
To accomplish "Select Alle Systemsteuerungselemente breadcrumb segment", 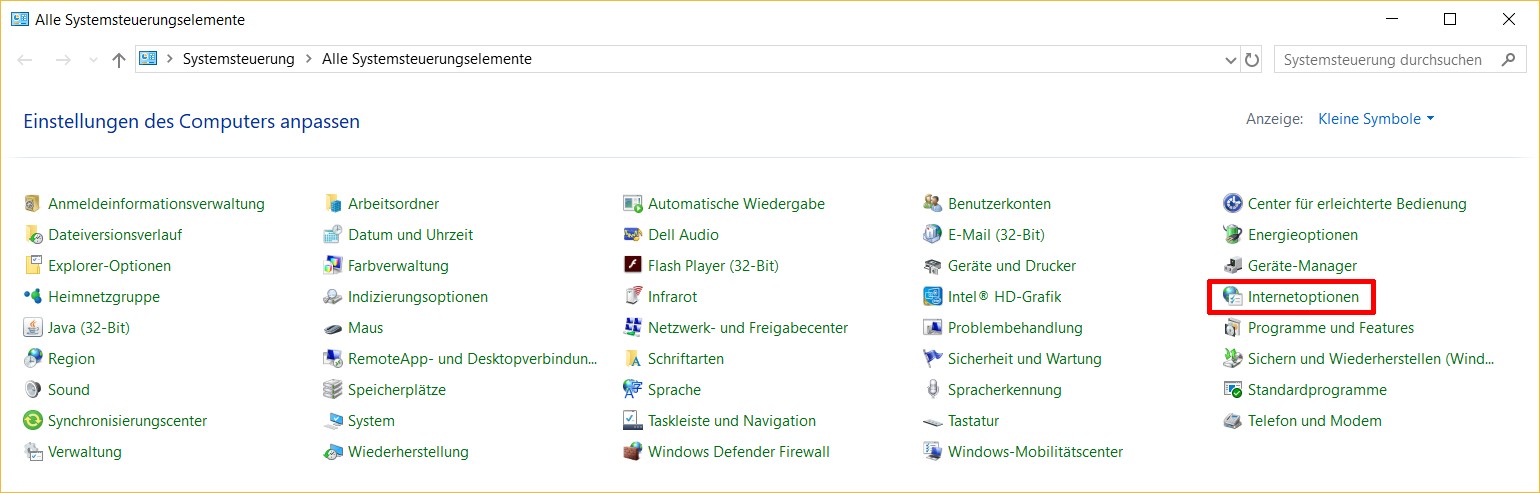I will tap(427, 59).
